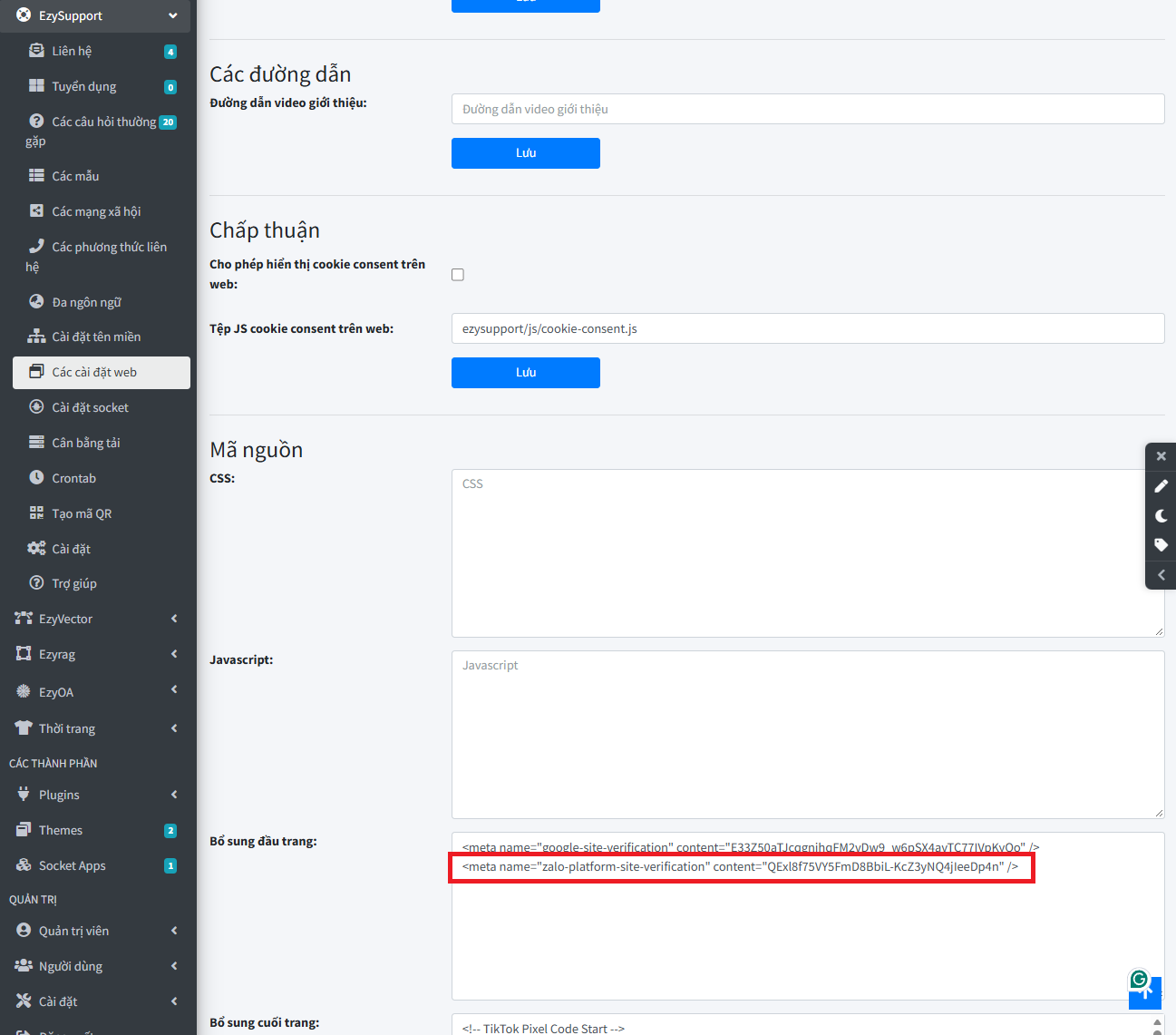Click the cookie consent JS file field
The width and height of the screenshot is (1176, 1035).
pos(808,328)
